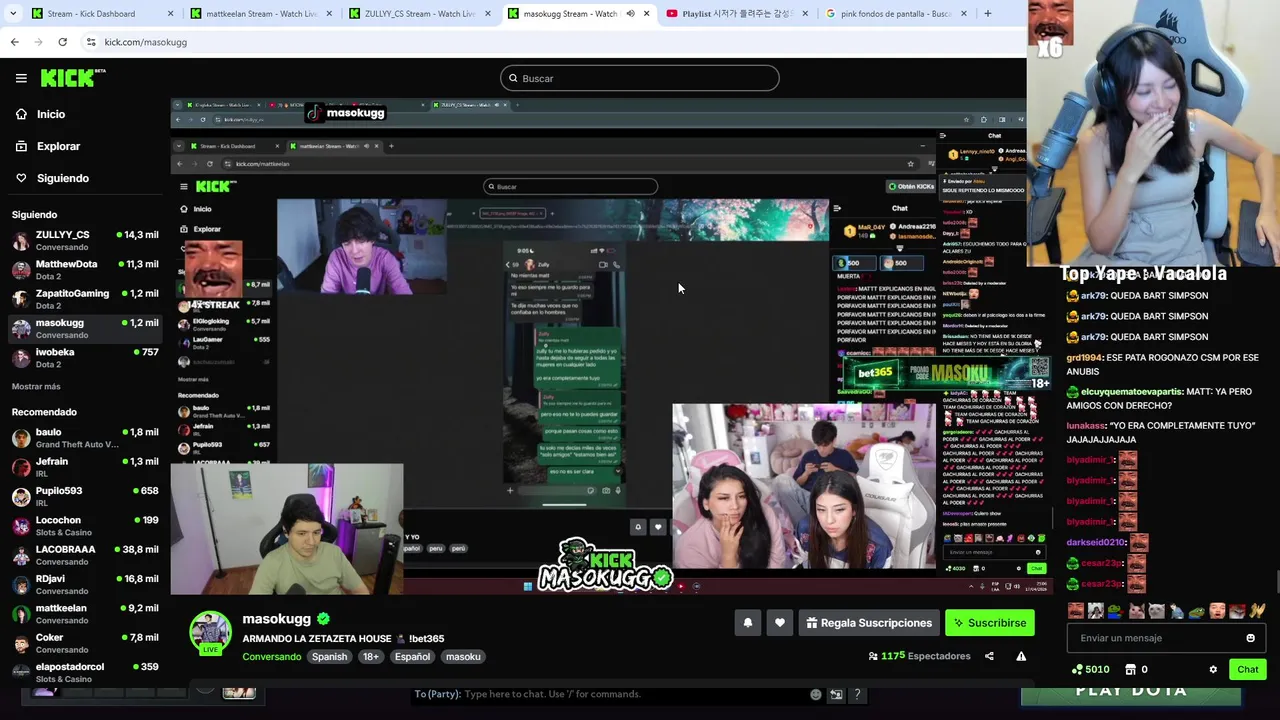1280x720 pixels.
Task: Follow masokugg with the heart button
Action: [780, 623]
